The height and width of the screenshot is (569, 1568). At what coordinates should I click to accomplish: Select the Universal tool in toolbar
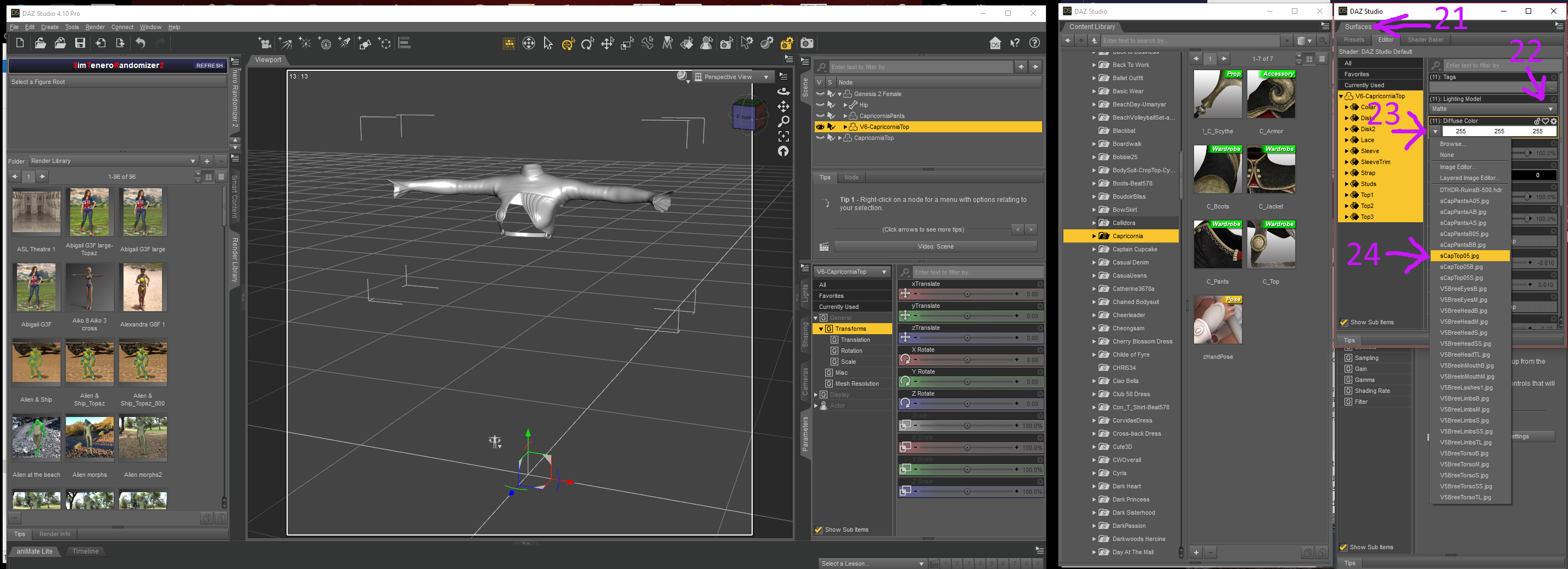568,43
